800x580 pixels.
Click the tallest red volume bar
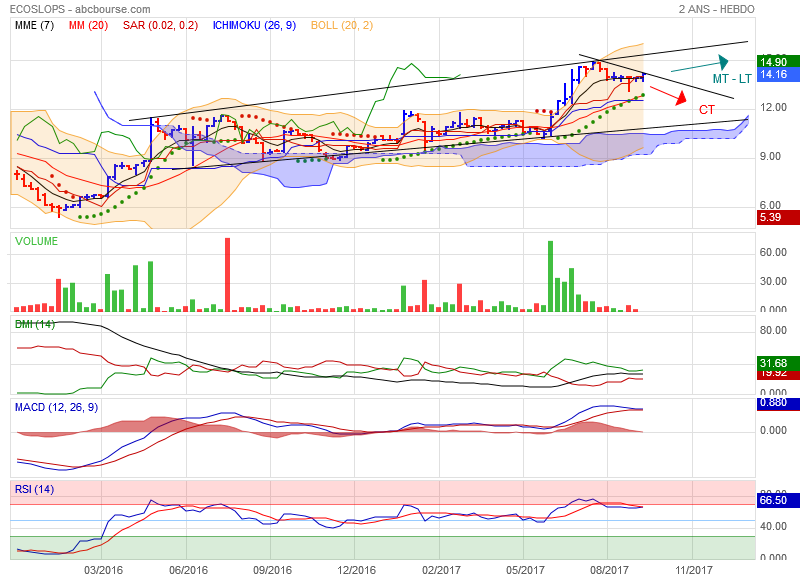[228, 274]
